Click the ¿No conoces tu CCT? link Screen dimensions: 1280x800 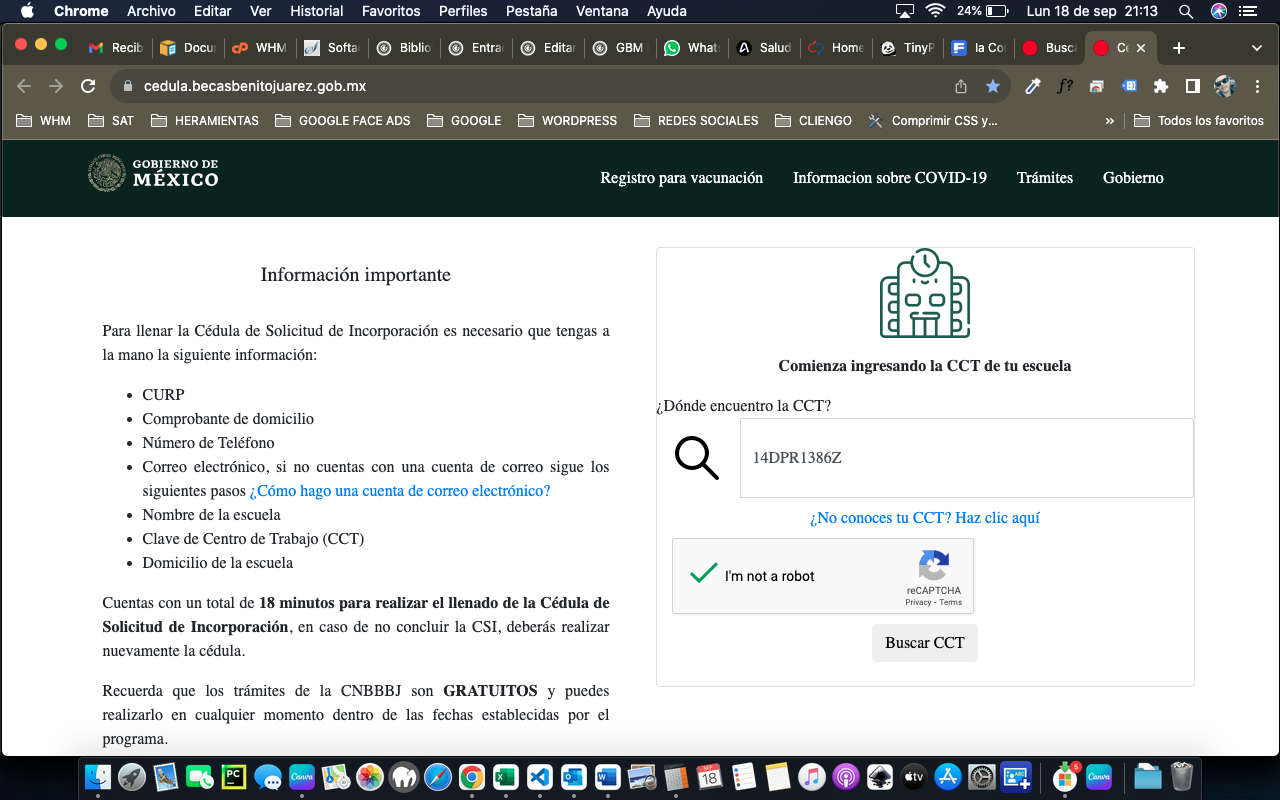click(x=924, y=518)
